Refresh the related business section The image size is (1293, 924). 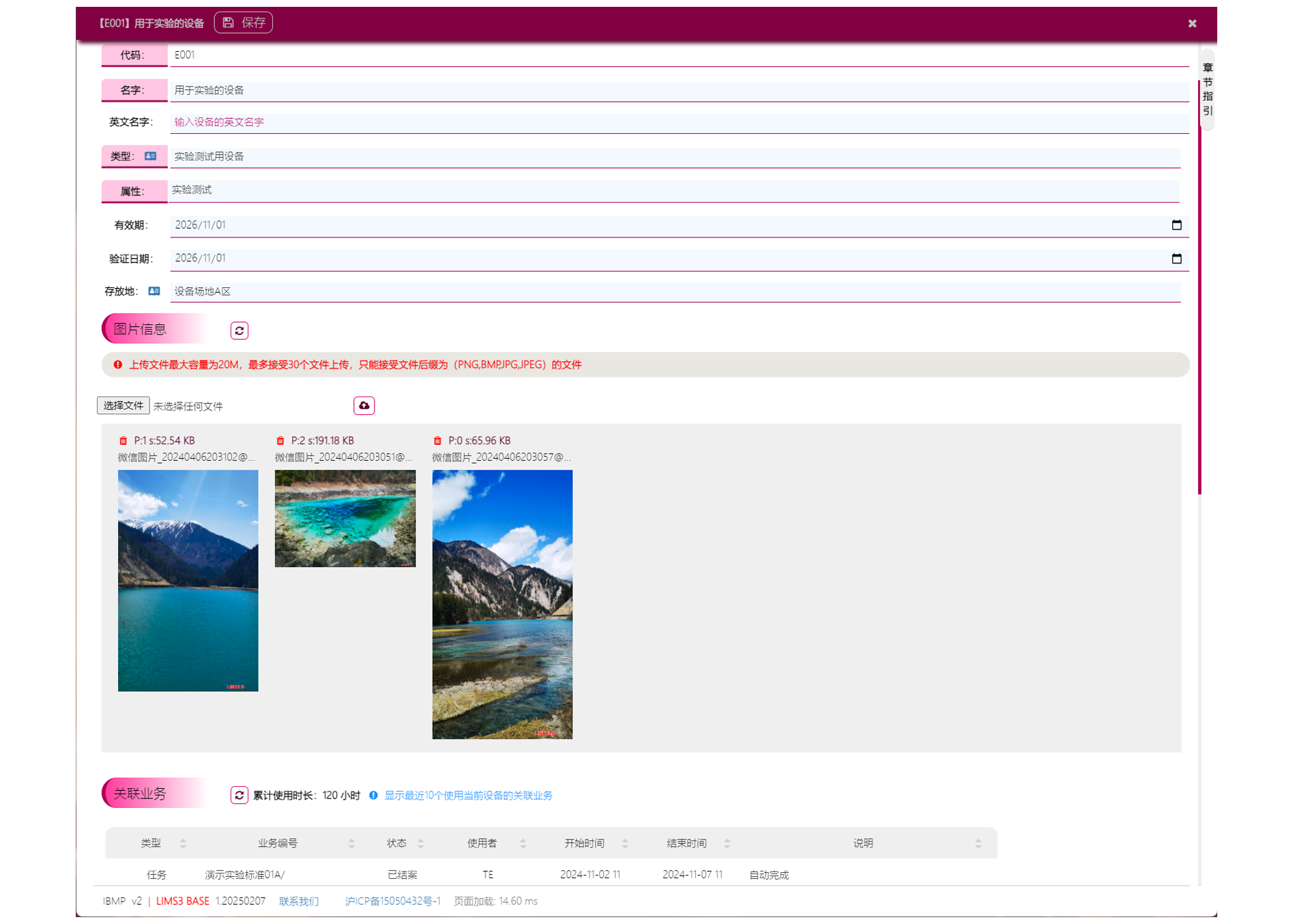click(x=239, y=795)
